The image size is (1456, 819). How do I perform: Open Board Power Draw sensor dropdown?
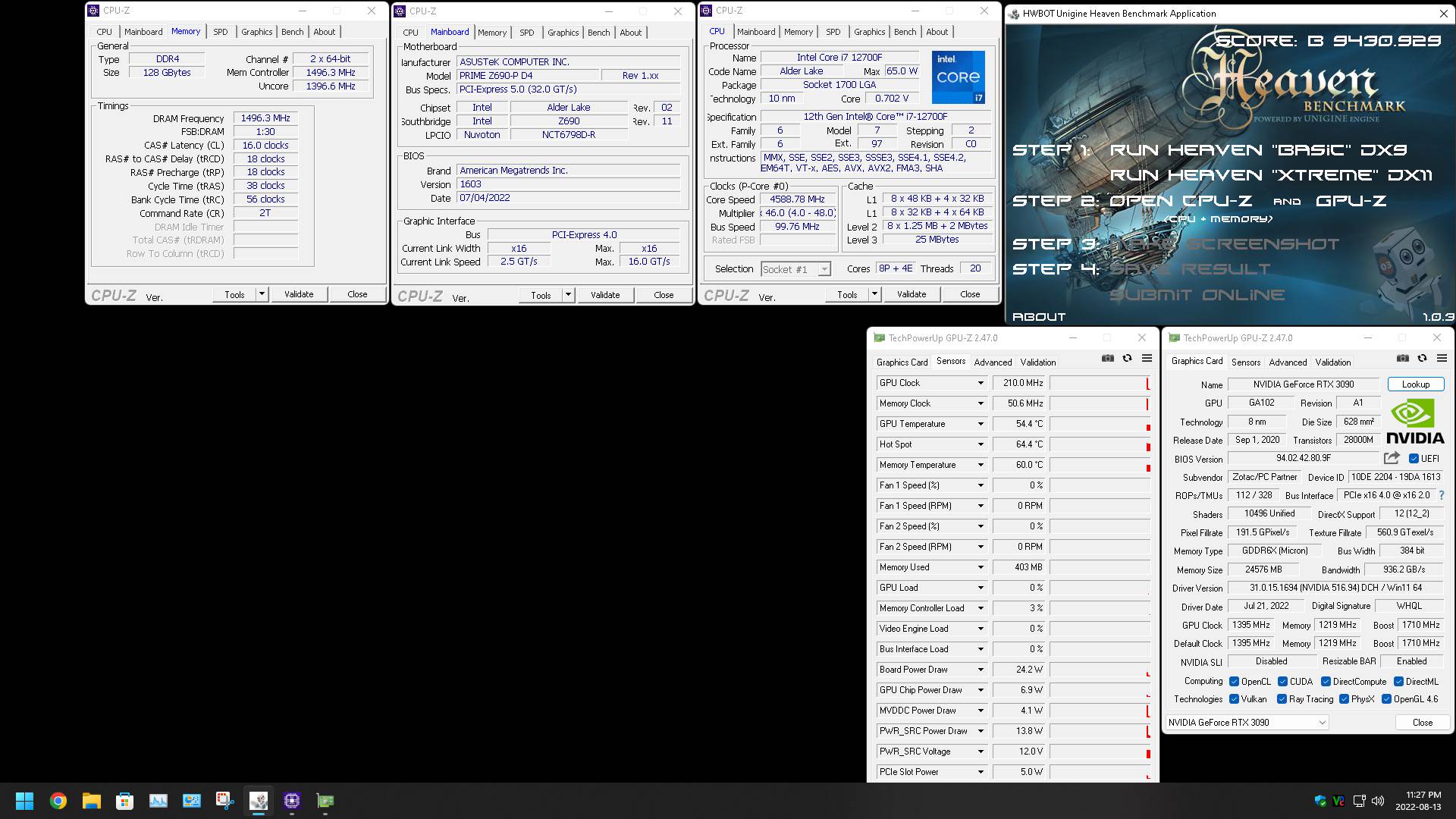point(980,670)
